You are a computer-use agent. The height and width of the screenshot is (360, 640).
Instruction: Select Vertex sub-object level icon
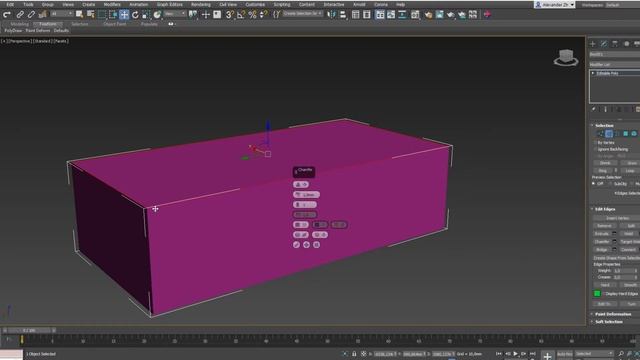click(x=600, y=133)
